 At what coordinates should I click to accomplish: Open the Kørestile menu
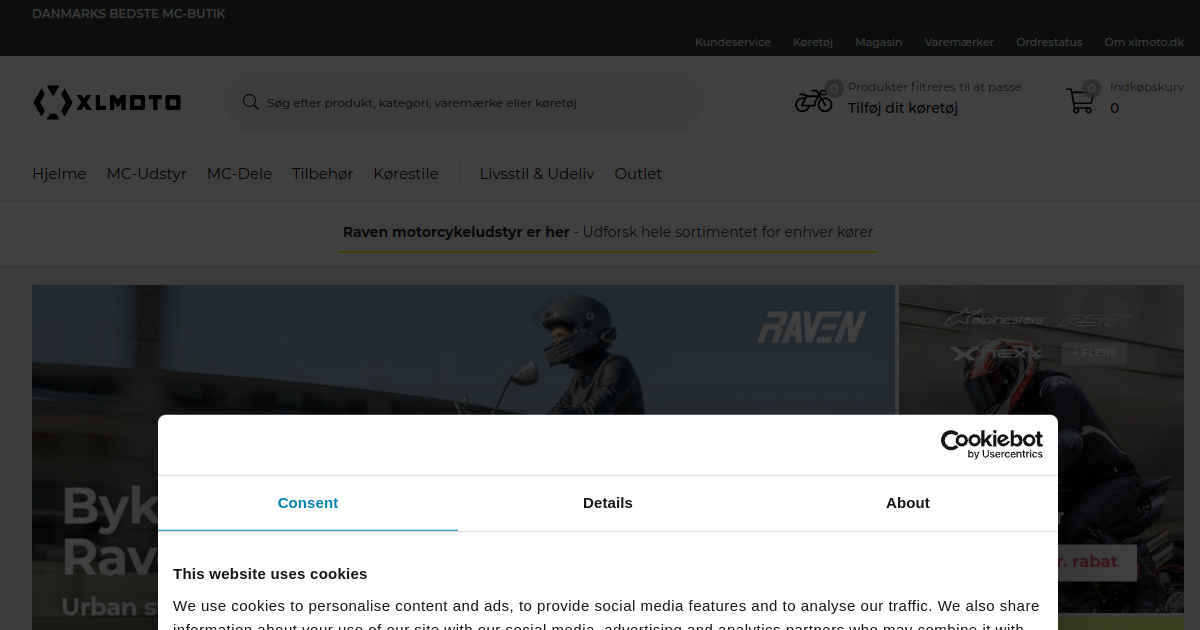pos(406,174)
